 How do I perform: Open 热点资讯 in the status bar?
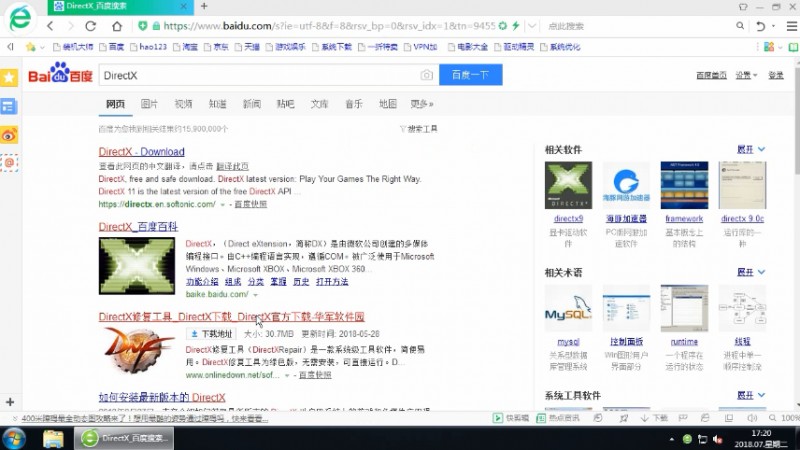click(x=558, y=418)
